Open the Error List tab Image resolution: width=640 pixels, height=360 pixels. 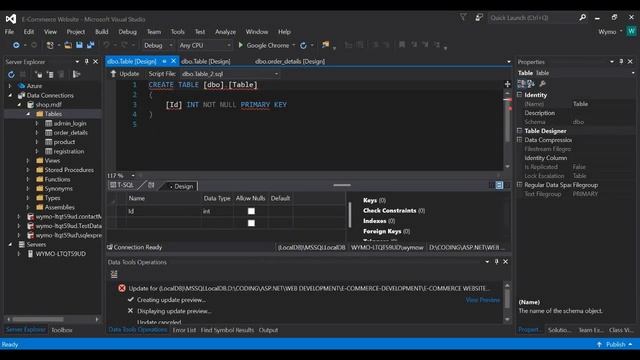click(x=184, y=330)
